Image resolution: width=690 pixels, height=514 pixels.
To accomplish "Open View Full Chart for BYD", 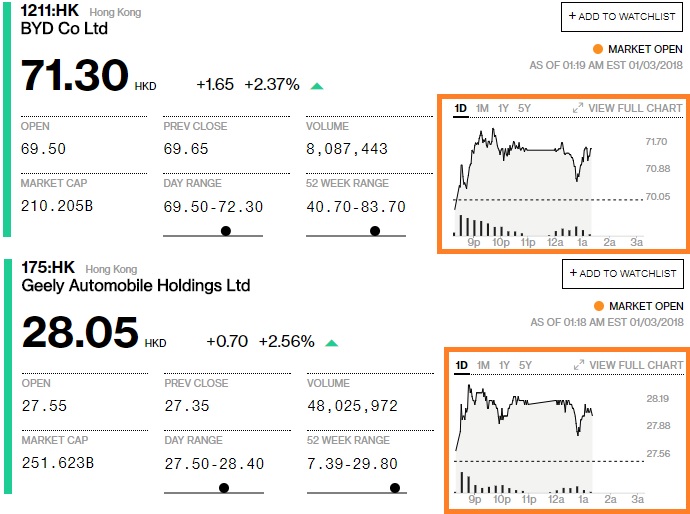I will 635,108.
